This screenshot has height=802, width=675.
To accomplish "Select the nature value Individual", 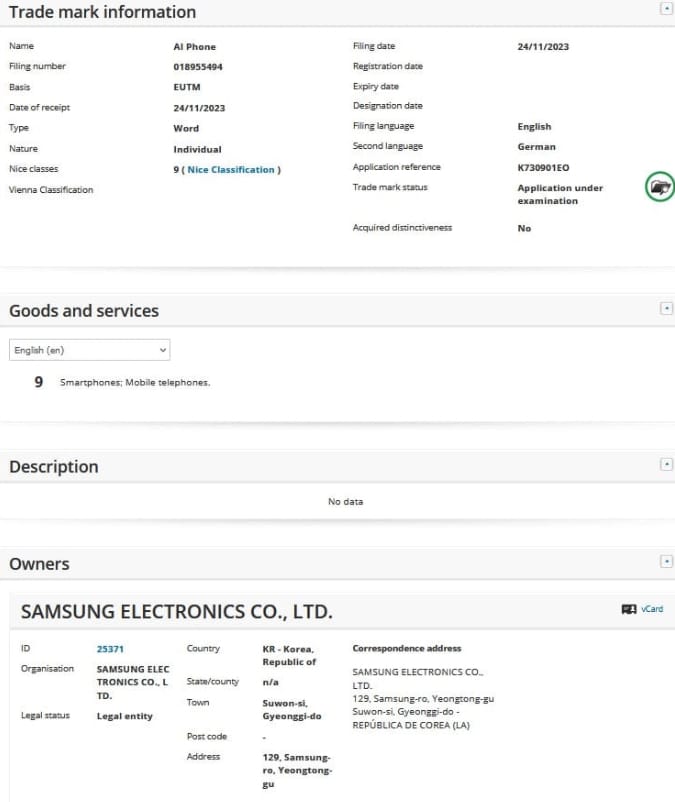I will tap(197, 149).
